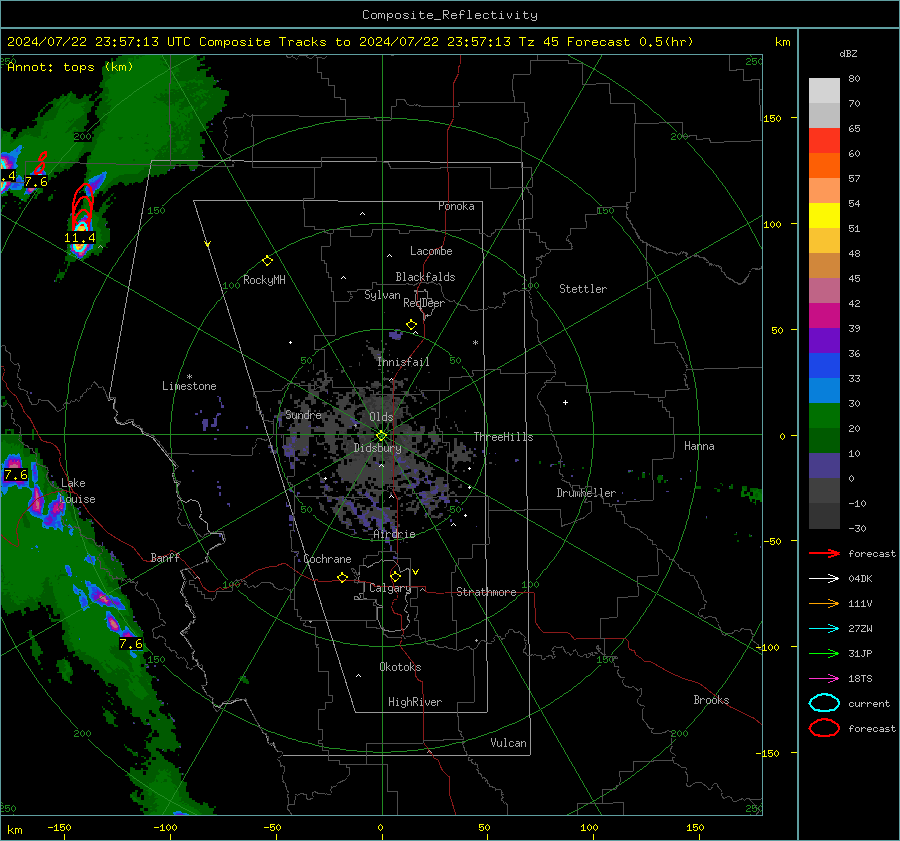
Task: Click the Stettler city label
Action: [x=583, y=289]
